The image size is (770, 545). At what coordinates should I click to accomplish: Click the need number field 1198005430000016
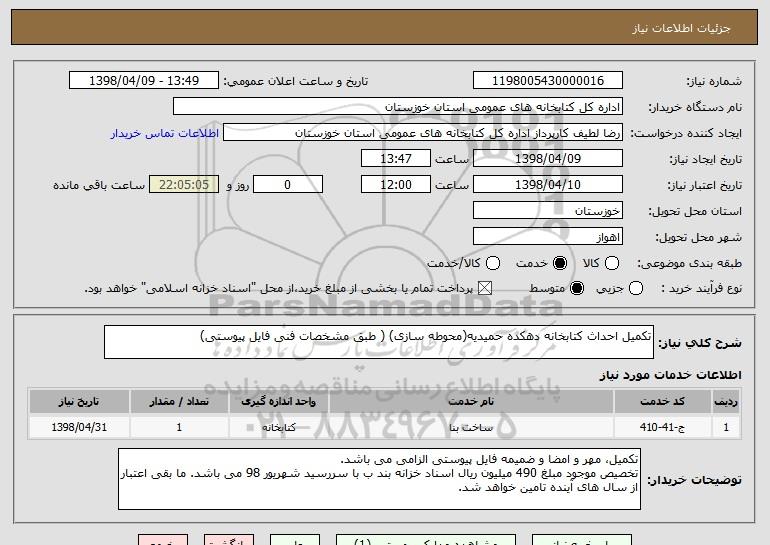click(548, 81)
